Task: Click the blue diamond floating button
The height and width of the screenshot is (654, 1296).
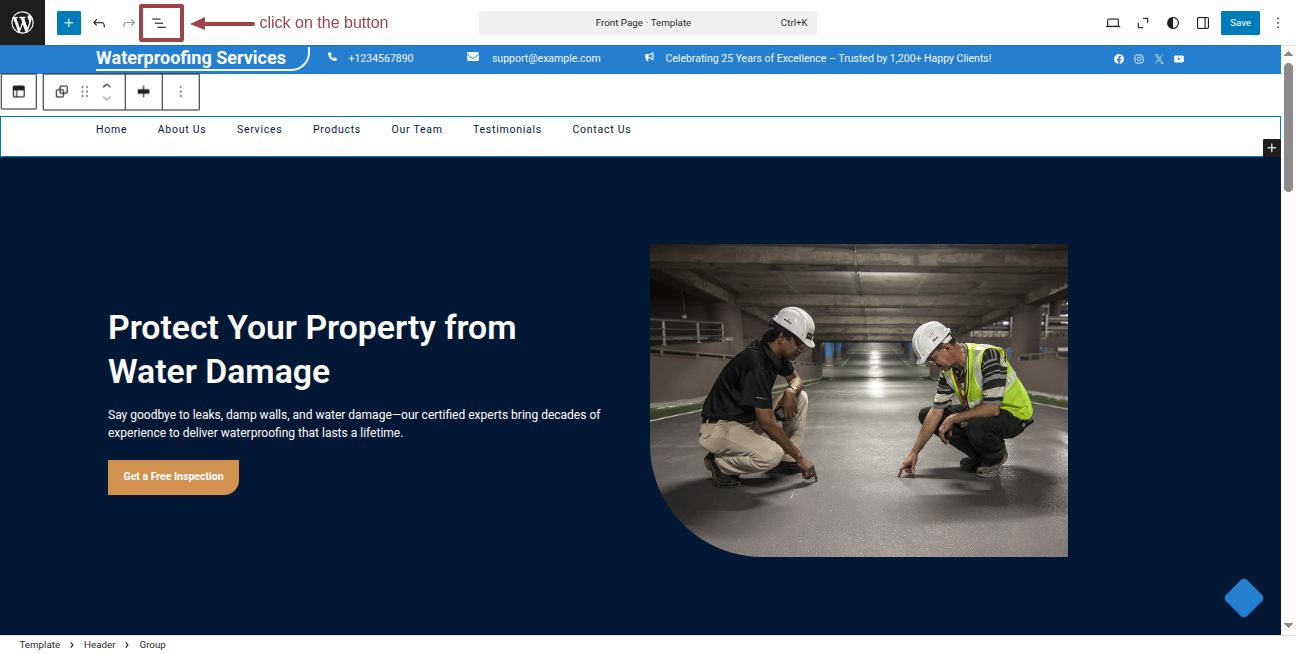Action: pos(1244,598)
